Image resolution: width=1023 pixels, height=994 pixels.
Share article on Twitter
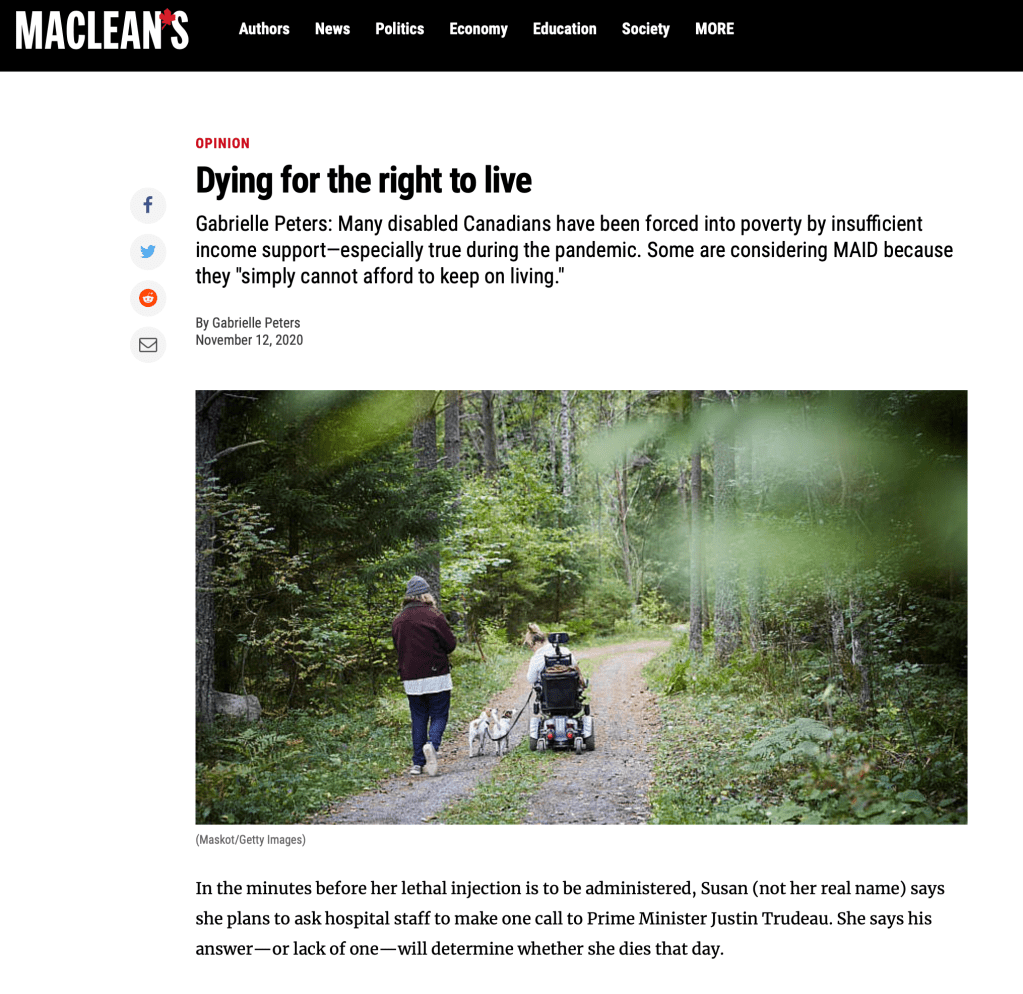[148, 252]
